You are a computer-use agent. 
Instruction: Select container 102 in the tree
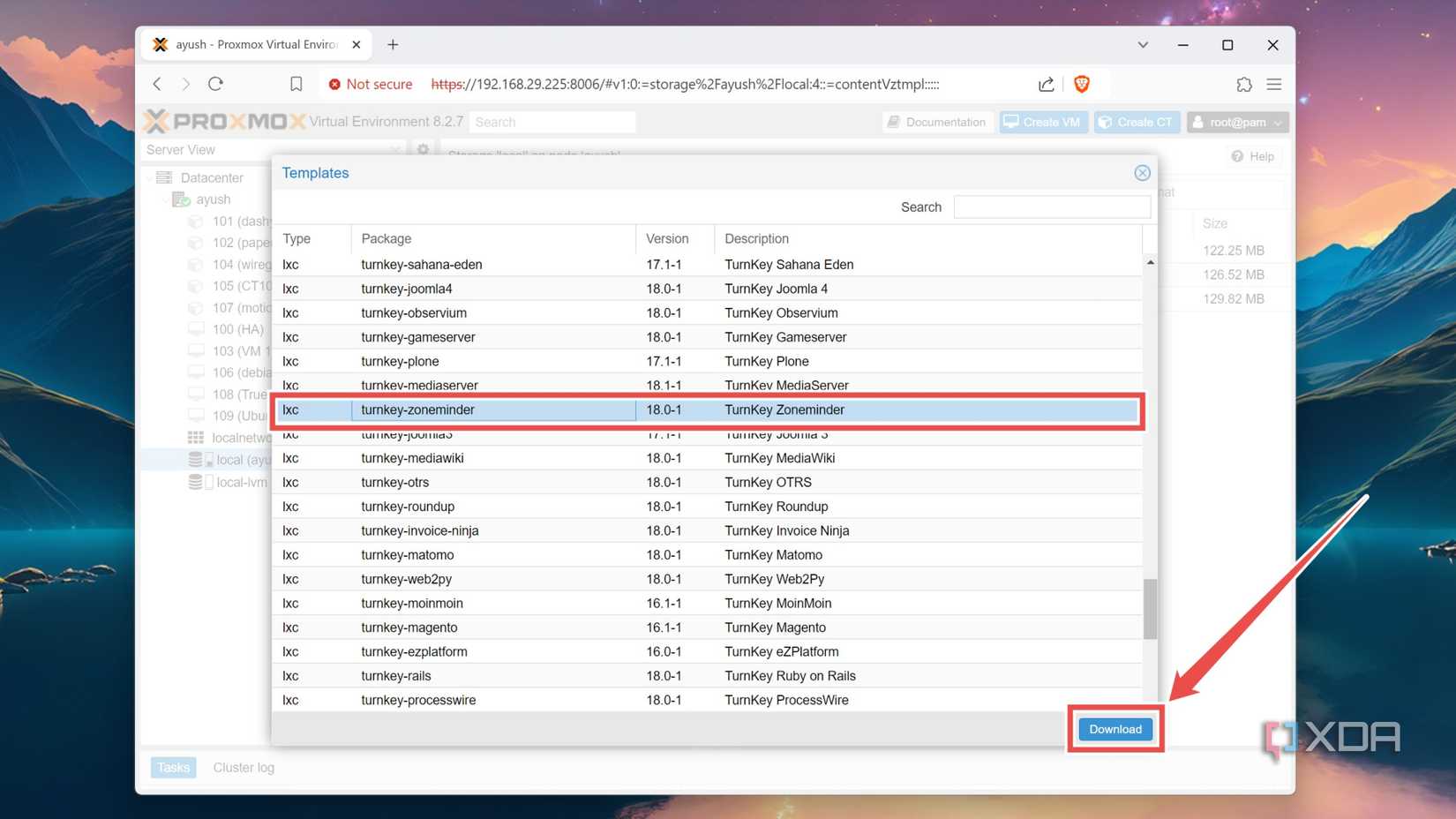pos(231,243)
